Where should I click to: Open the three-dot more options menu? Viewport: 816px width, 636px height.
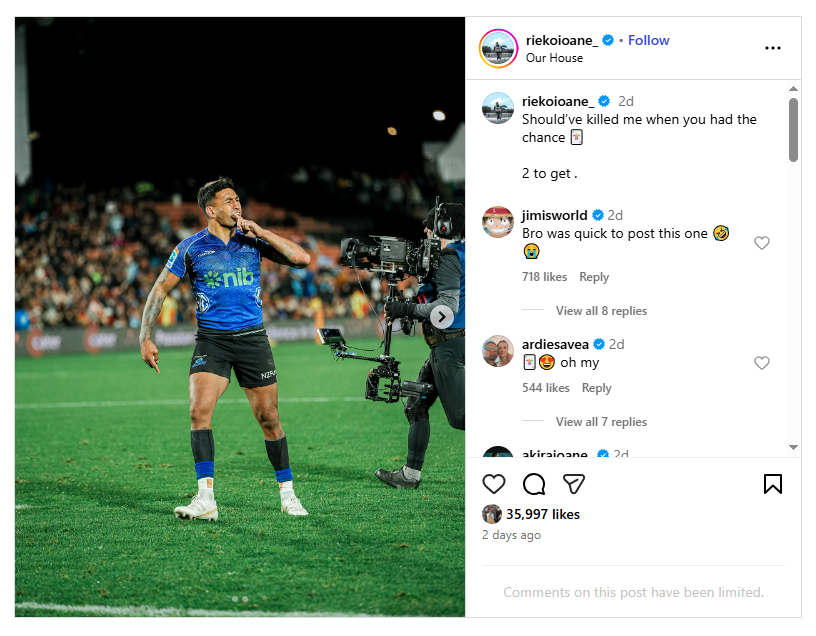point(772,48)
